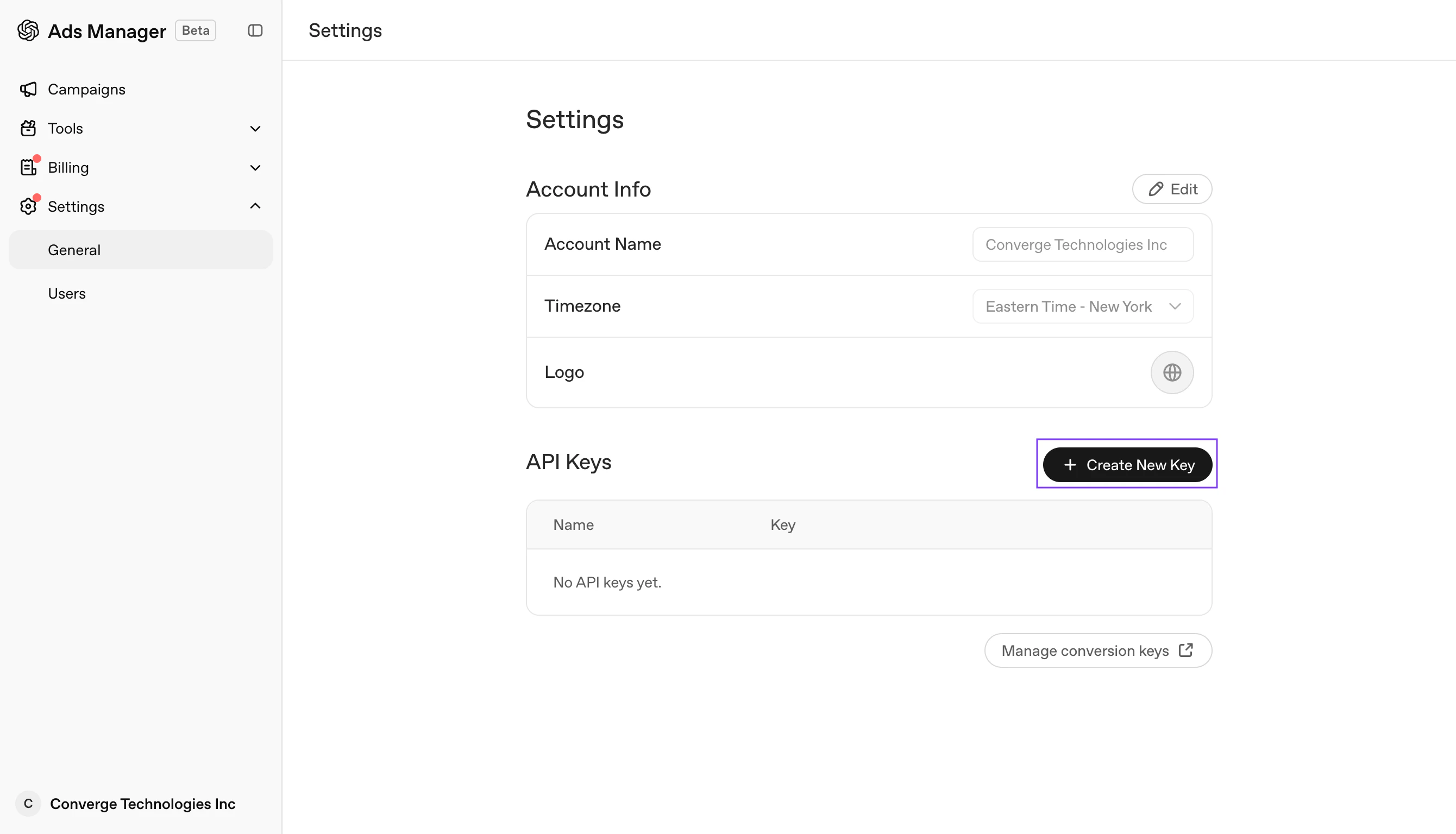Click the C account avatar at sidebar bottom
Image resolution: width=1456 pixels, height=834 pixels.
(x=28, y=804)
